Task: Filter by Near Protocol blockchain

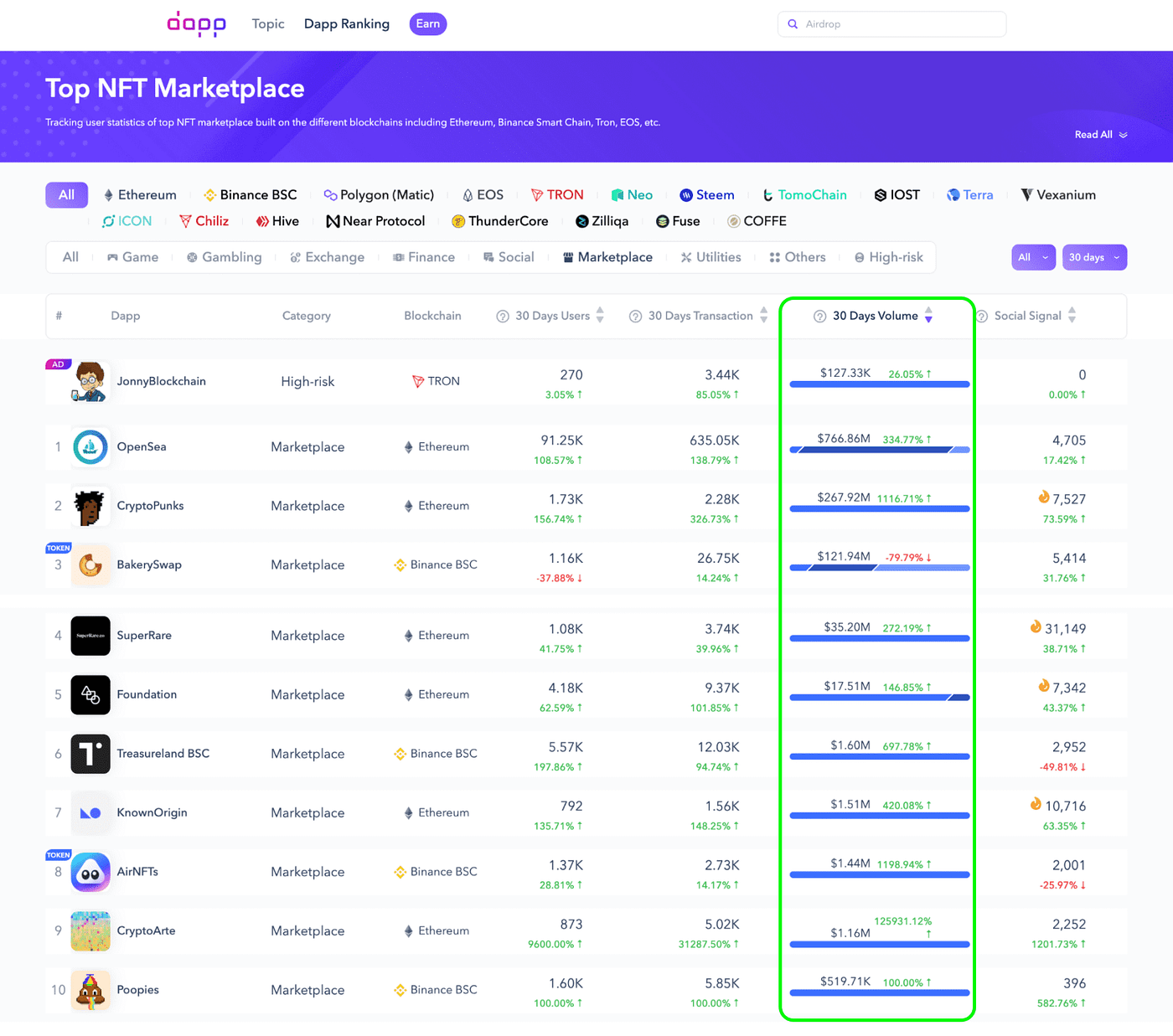Action: [x=375, y=222]
